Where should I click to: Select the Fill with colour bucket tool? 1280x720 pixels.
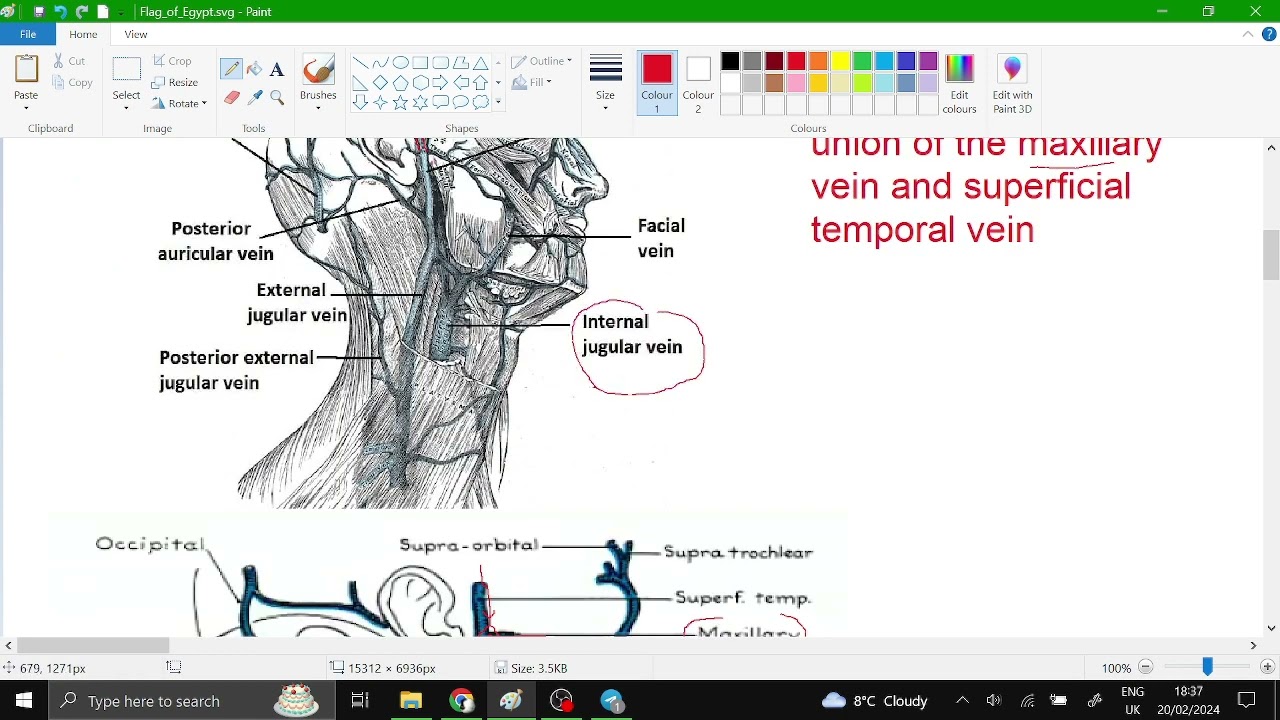254,69
